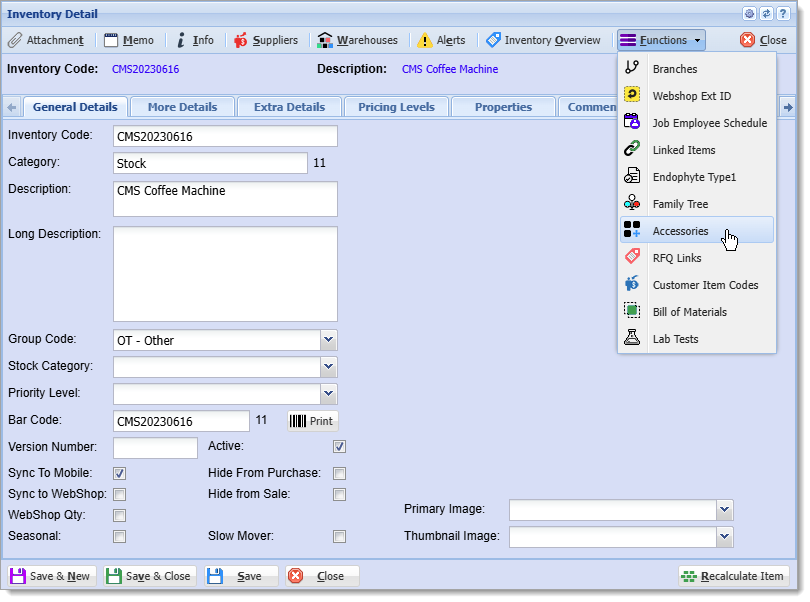
Task: Print the barcode with Print button
Action: [313, 421]
